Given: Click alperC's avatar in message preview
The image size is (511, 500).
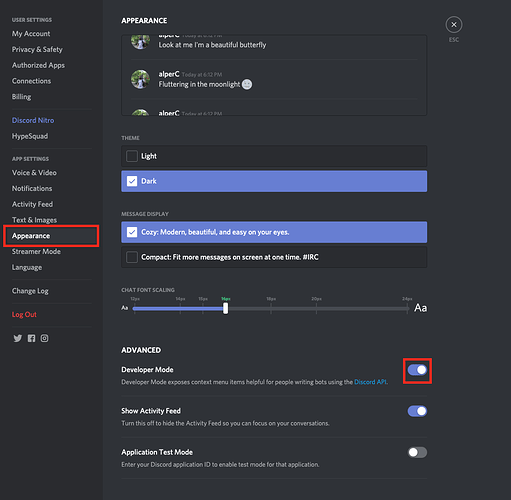Looking at the screenshot, I should [x=140, y=79].
